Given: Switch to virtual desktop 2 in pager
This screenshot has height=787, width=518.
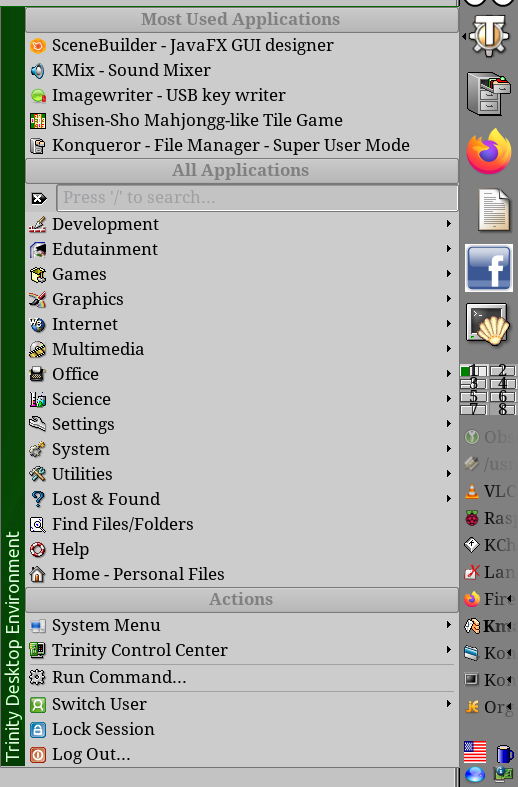Looking at the screenshot, I should point(503,371).
